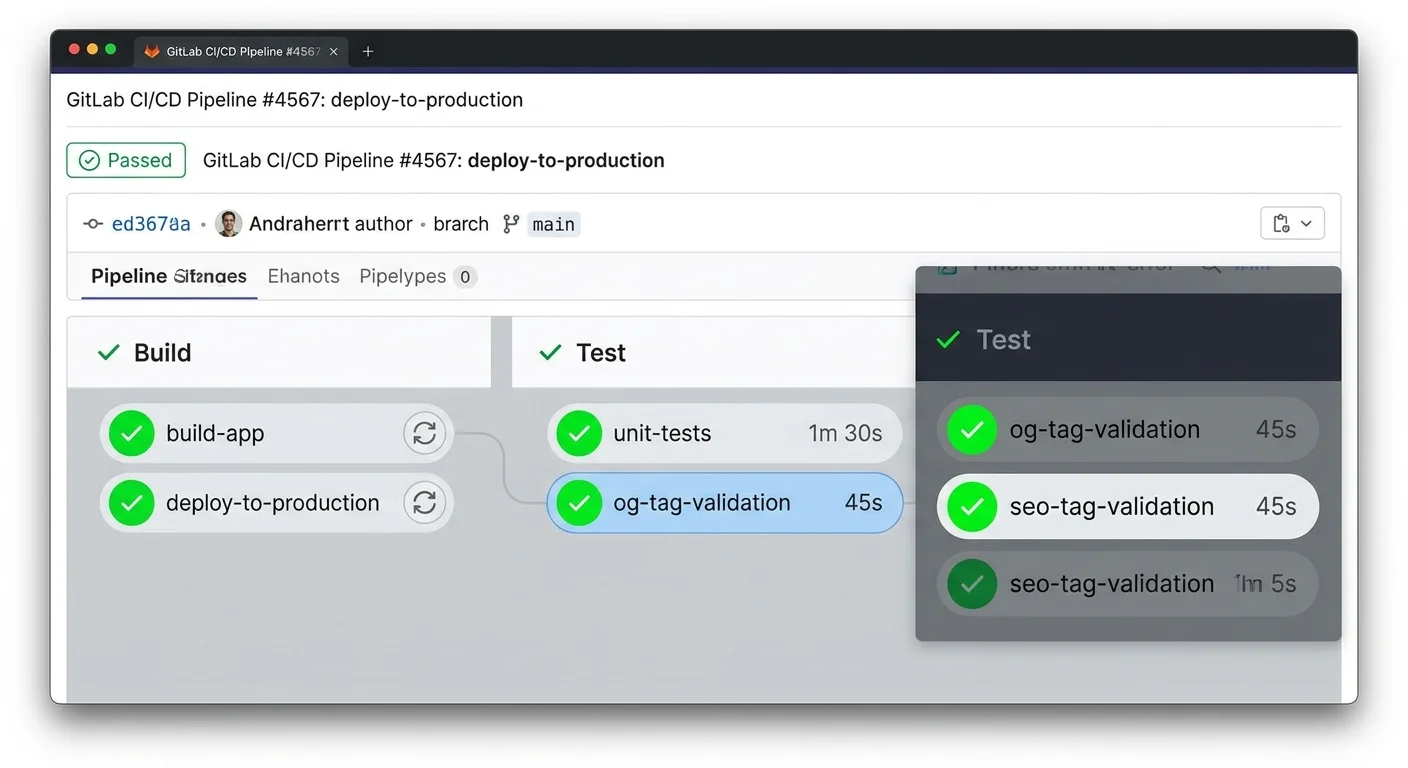Click 45s duration of popup og-tag-validation

[x=1276, y=430]
